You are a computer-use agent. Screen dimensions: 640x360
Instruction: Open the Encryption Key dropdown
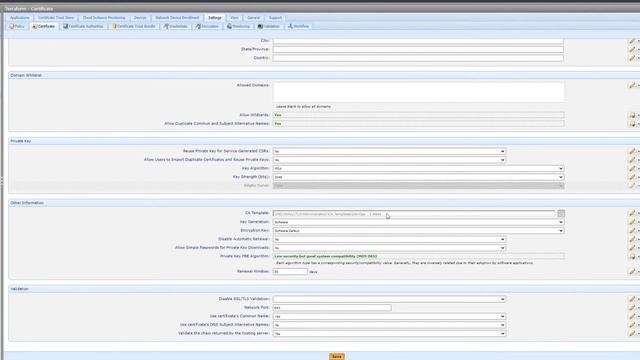point(418,231)
